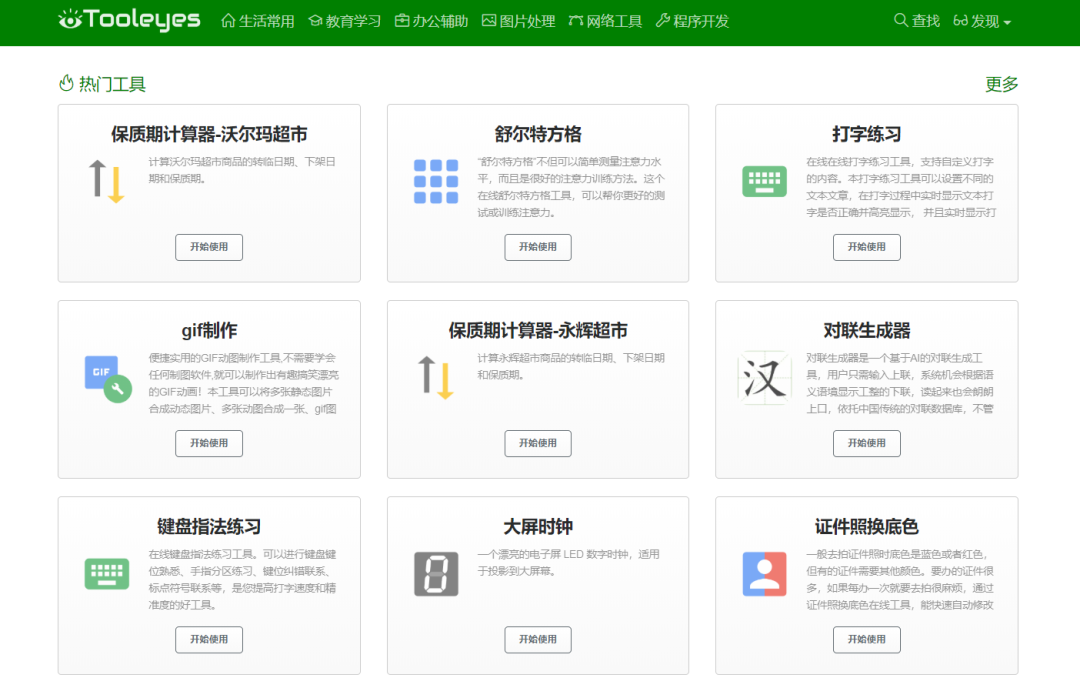Click the keyboard icon for 键盘指法练习
This screenshot has width=1080, height=688.
(107, 574)
